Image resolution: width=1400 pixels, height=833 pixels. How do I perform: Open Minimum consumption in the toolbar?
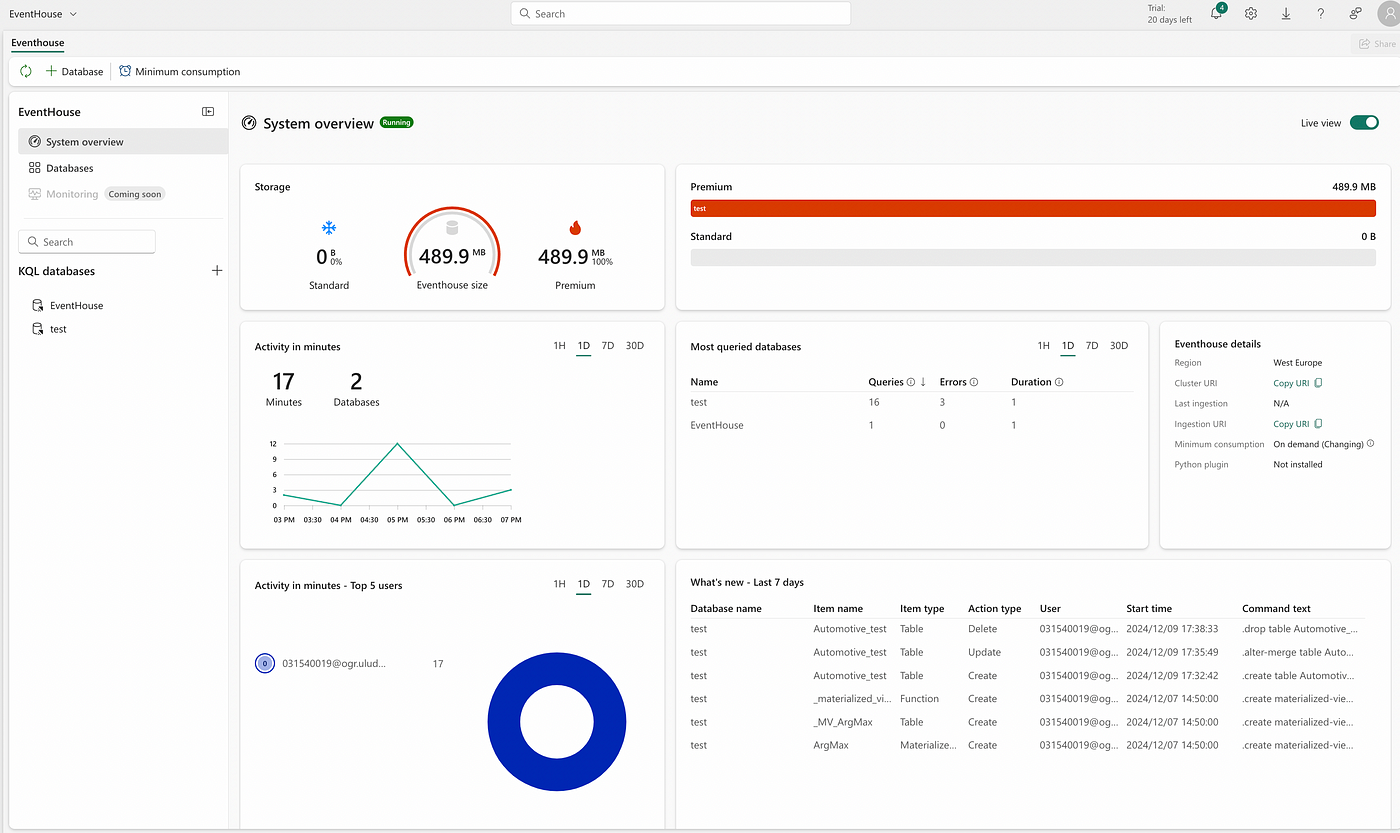click(x=180, y=72)
